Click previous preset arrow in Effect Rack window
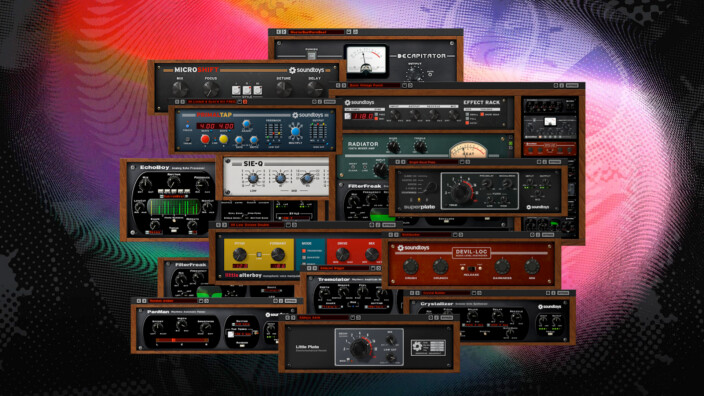 339,85
